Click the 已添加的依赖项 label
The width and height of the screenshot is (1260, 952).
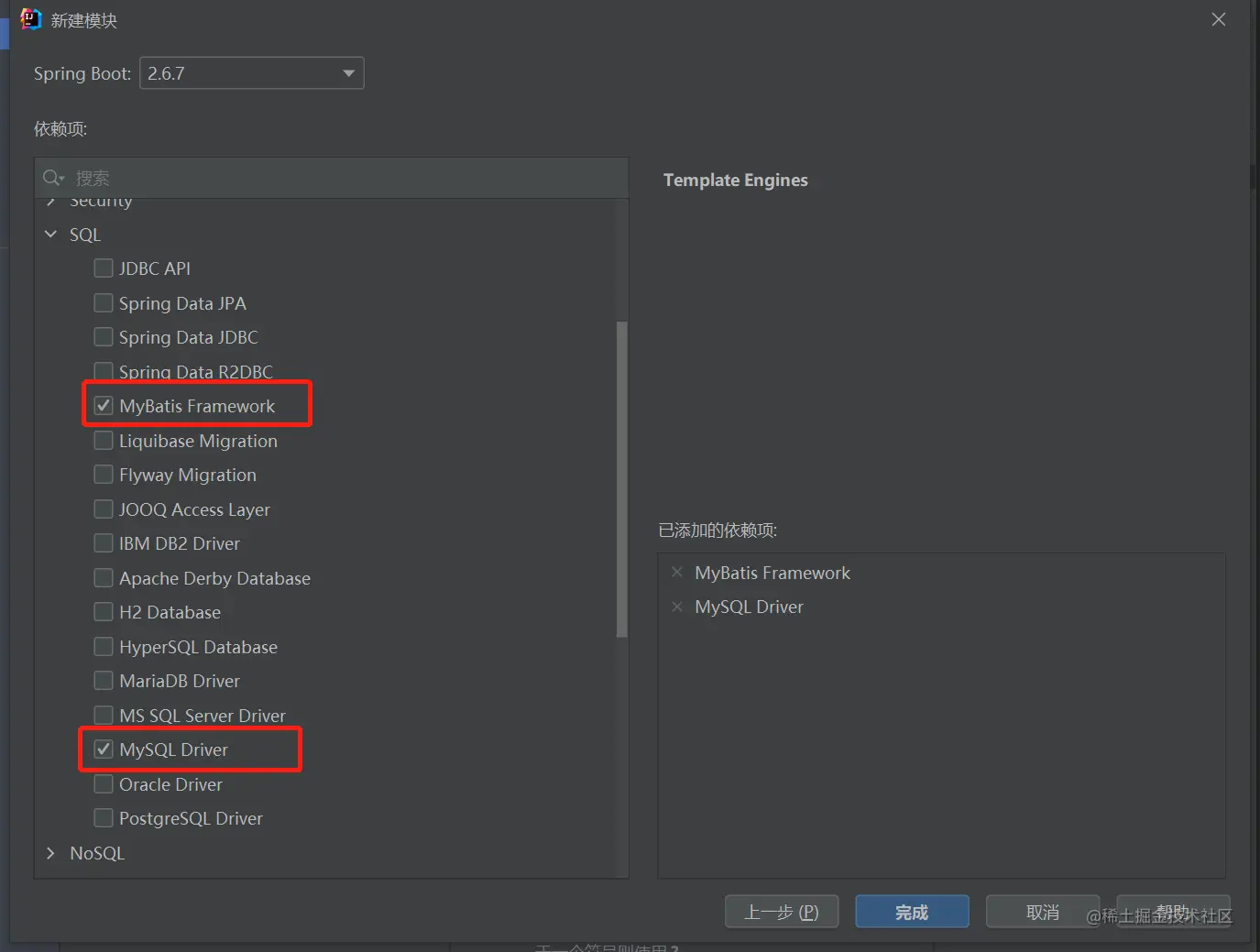[x=718, y=531]
